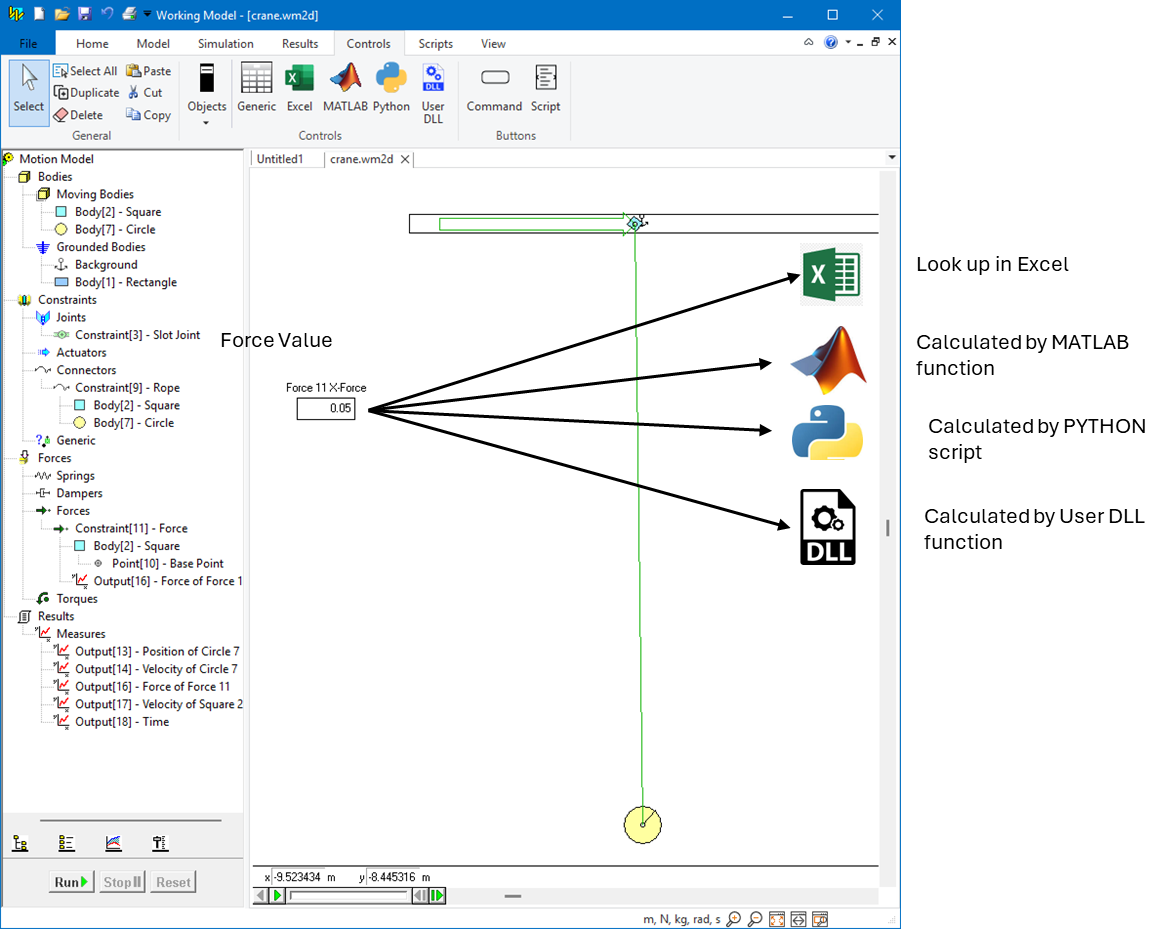Print the model using the printer icon
Image resolution: width=1162 pixels, height=929 pixels.
[129, 14]
